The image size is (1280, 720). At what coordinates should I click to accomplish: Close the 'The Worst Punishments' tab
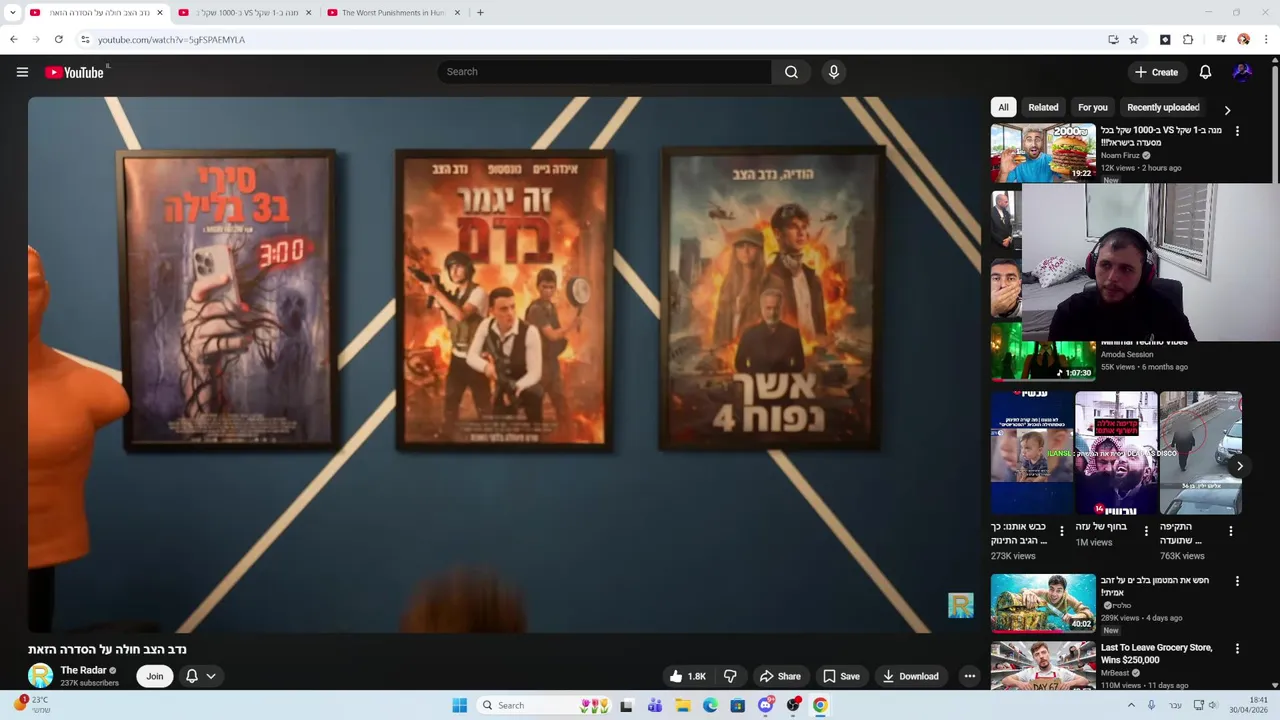(458, 13)
